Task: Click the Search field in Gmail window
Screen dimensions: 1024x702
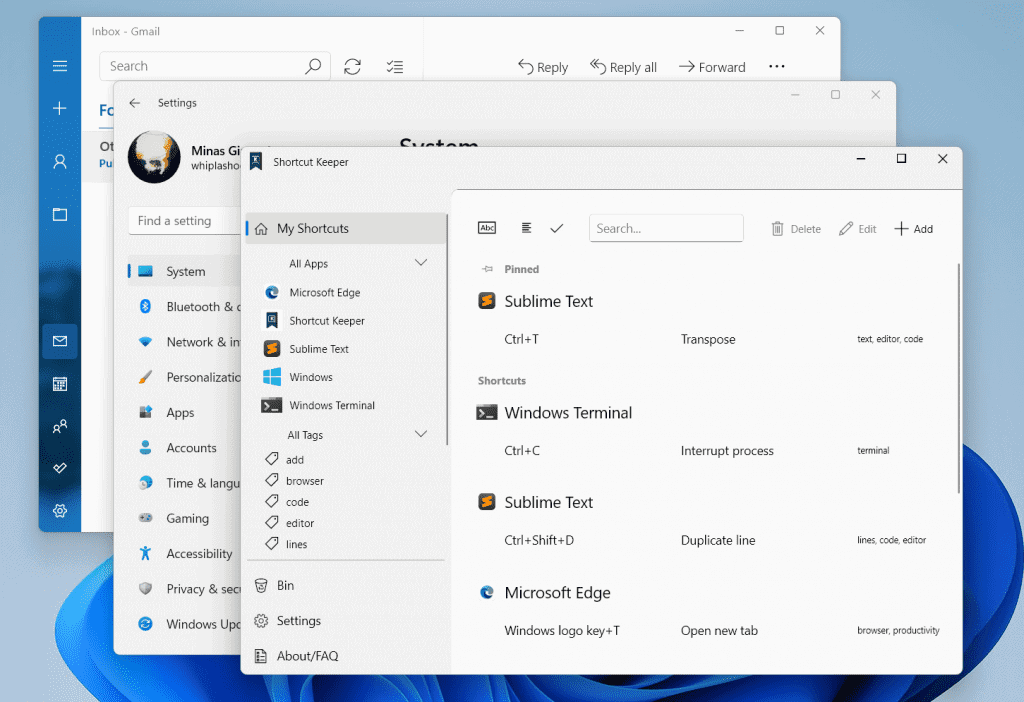Action: [x=215, y=66]
